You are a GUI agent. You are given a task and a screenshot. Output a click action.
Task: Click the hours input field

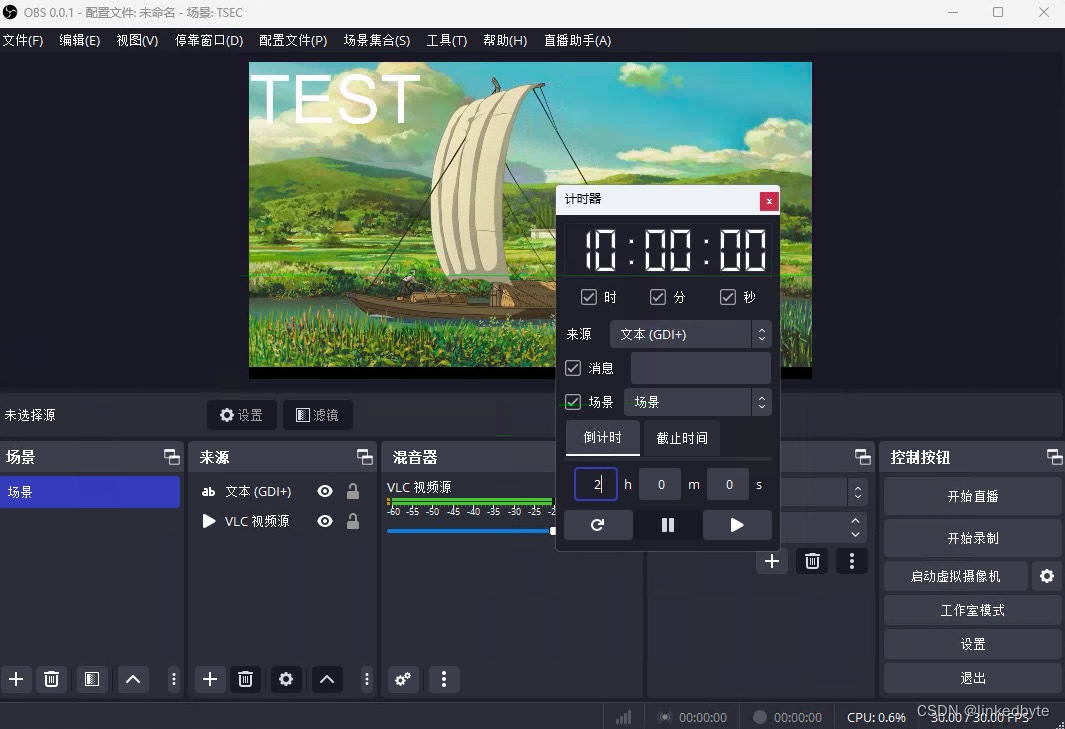coord(596,484)
